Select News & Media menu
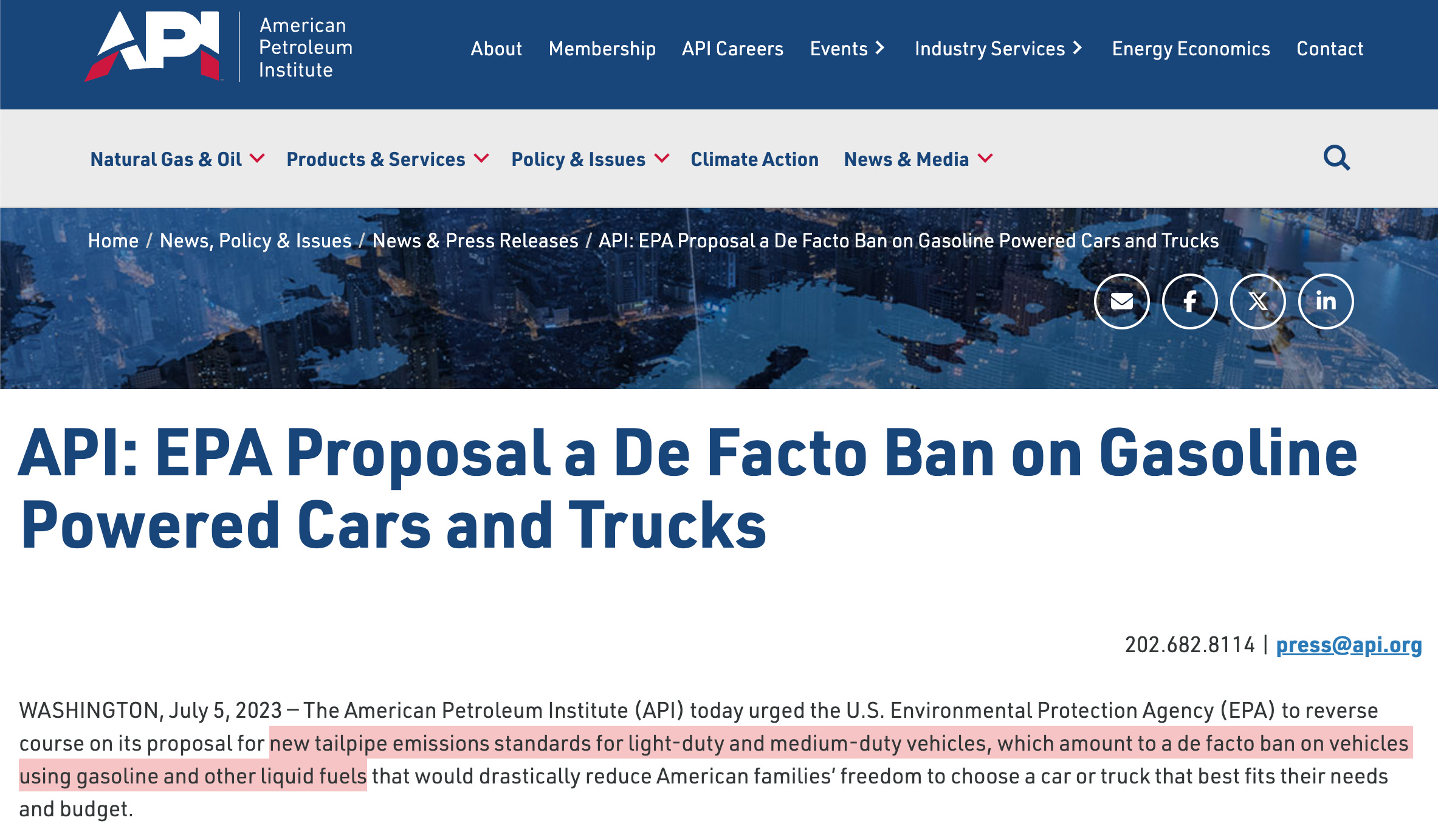Image resolution: width=1438 pixels, height=840 pixels. pos(906,159)
